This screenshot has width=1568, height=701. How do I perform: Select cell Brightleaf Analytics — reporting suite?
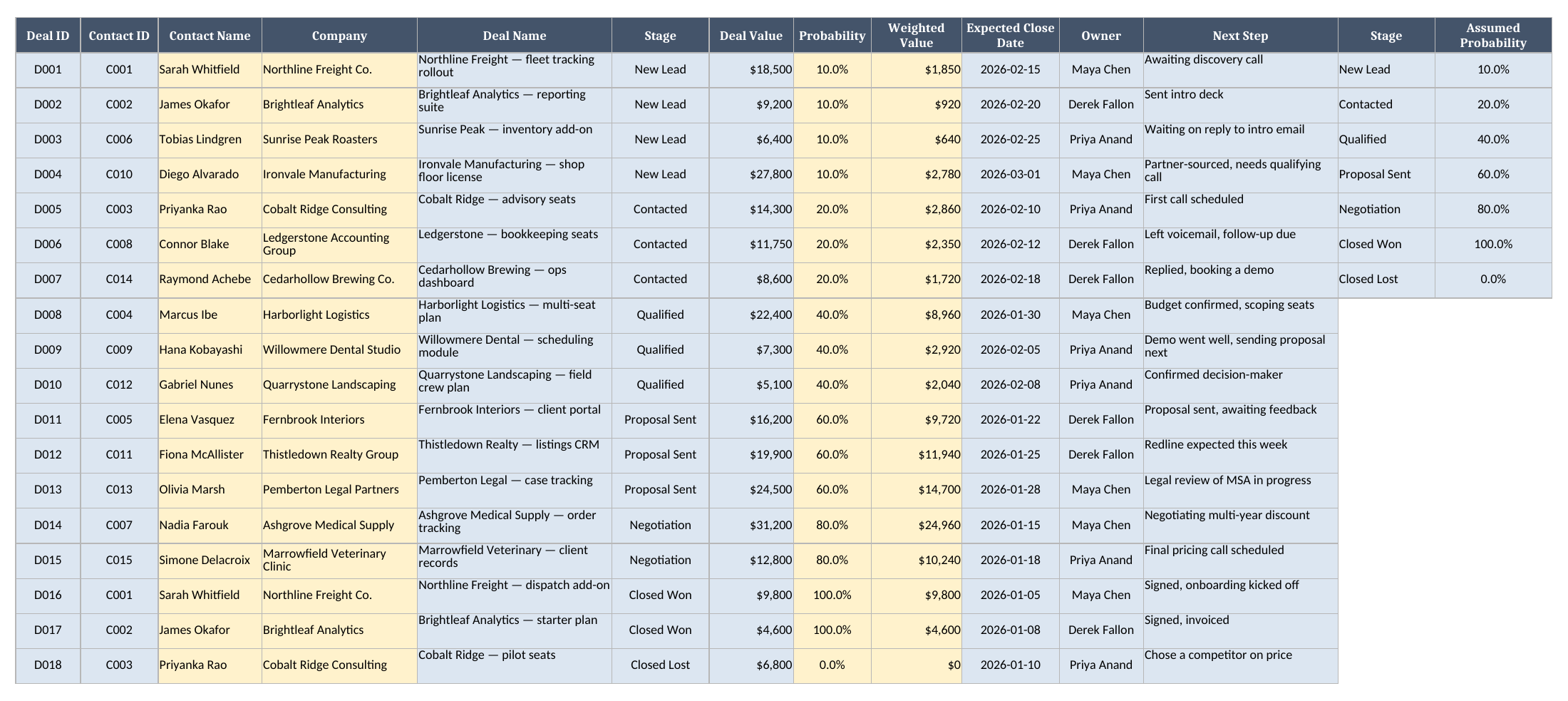point(514,105)
